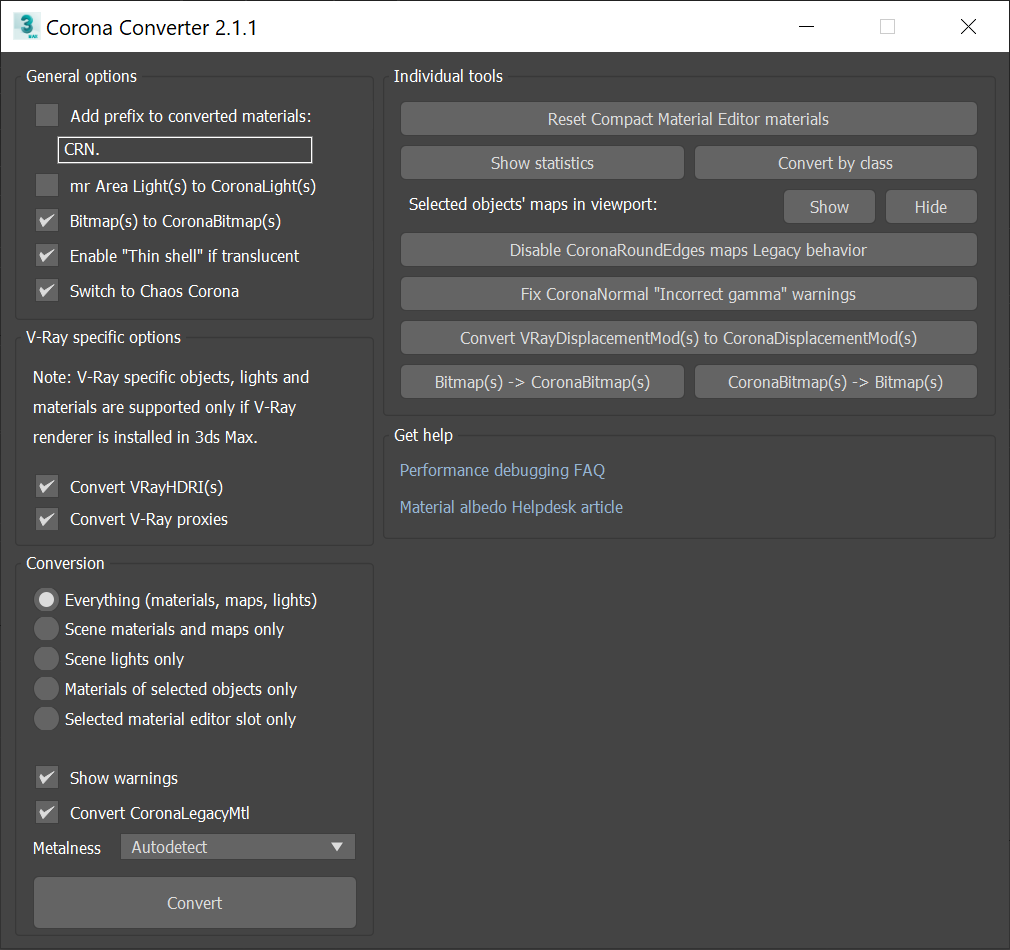Turn off Show warnings checkbox
The width and height of the screenshot is (1010, 950).
[47, 777]
